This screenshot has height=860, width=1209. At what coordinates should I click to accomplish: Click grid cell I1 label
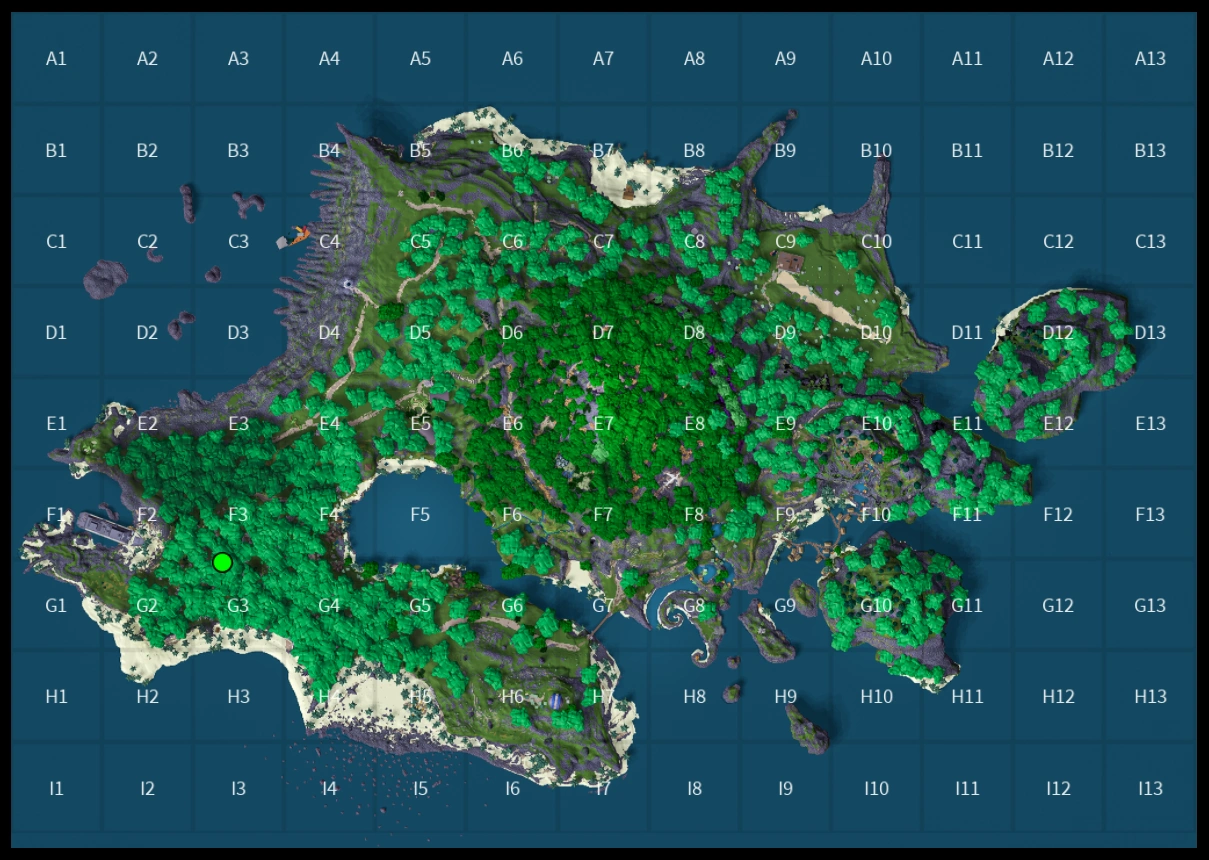pyautogui.click(x=56, y=788)
